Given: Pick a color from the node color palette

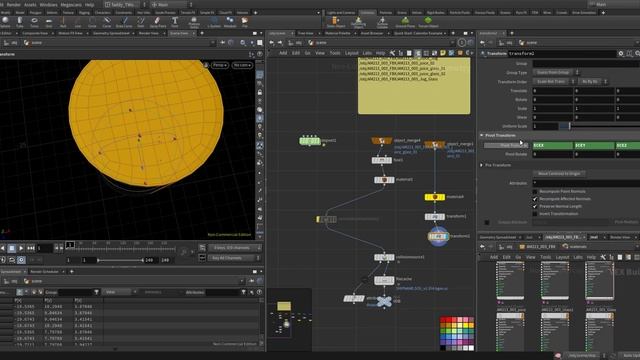Looking at the screenshot, I should point(458,333).
